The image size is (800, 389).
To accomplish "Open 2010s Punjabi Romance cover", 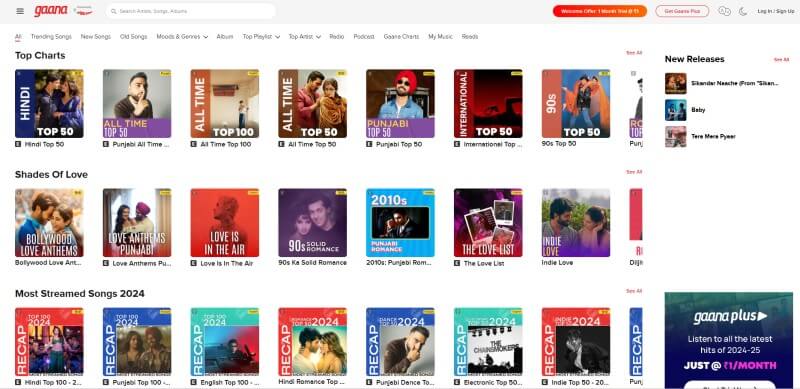I will [400, 223].
